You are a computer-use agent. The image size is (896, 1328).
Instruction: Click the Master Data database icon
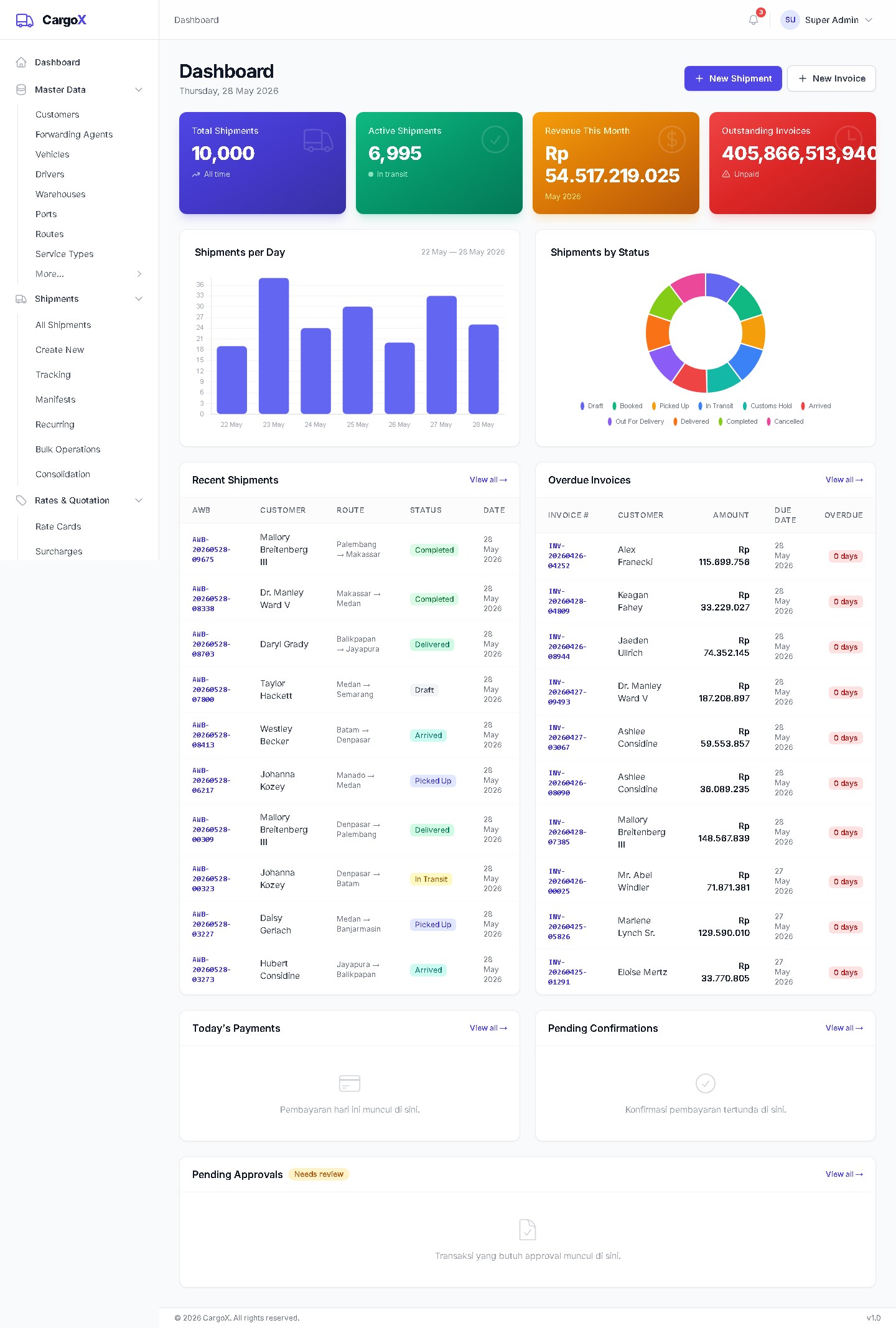click(21, 90)
